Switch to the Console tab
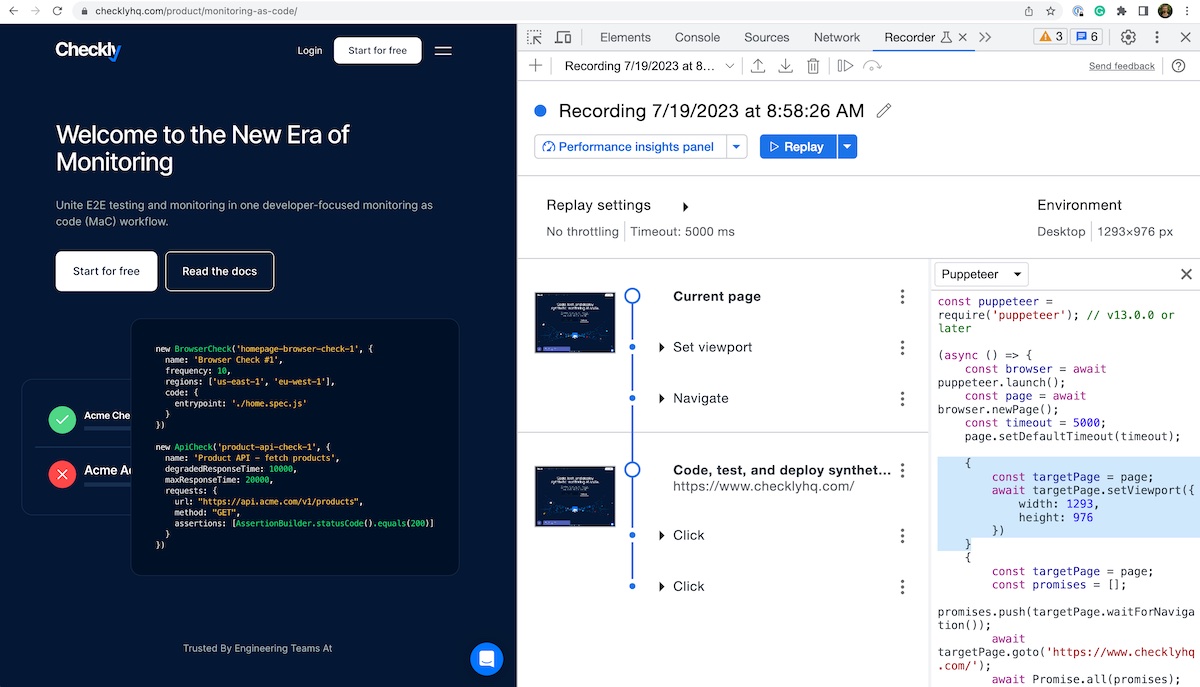 click(x=697, y=37)
